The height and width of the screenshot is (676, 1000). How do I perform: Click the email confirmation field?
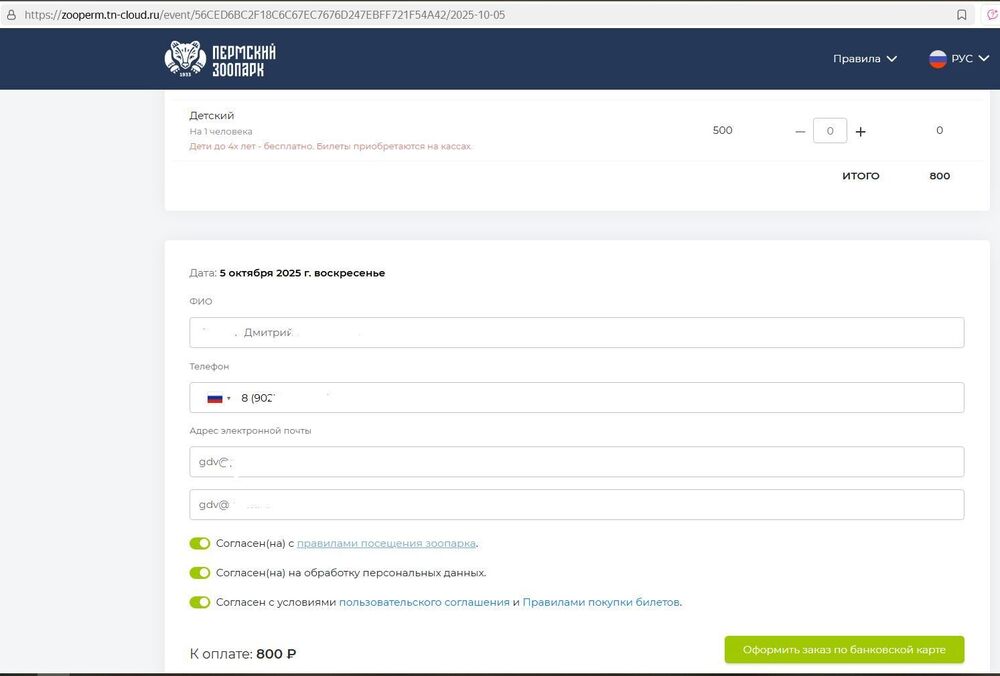pos(577,504)
